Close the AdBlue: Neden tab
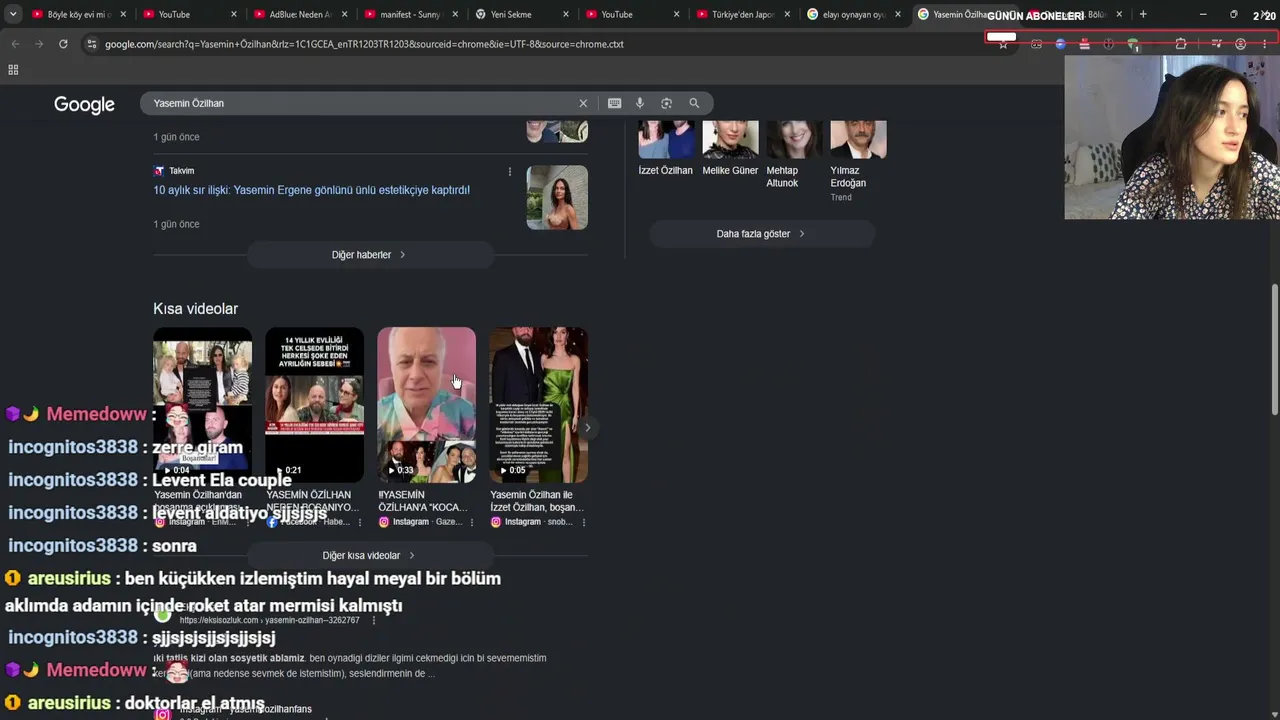 coord(344,15)
